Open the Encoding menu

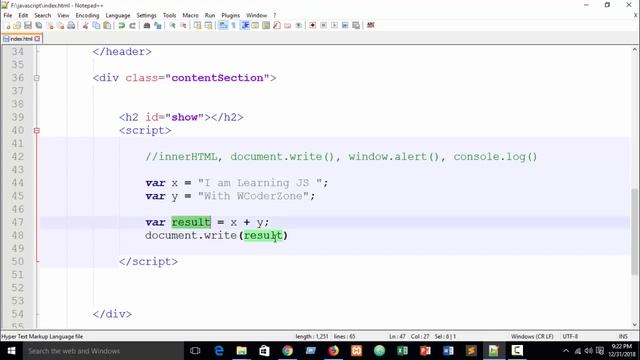(x=87, y=16)
